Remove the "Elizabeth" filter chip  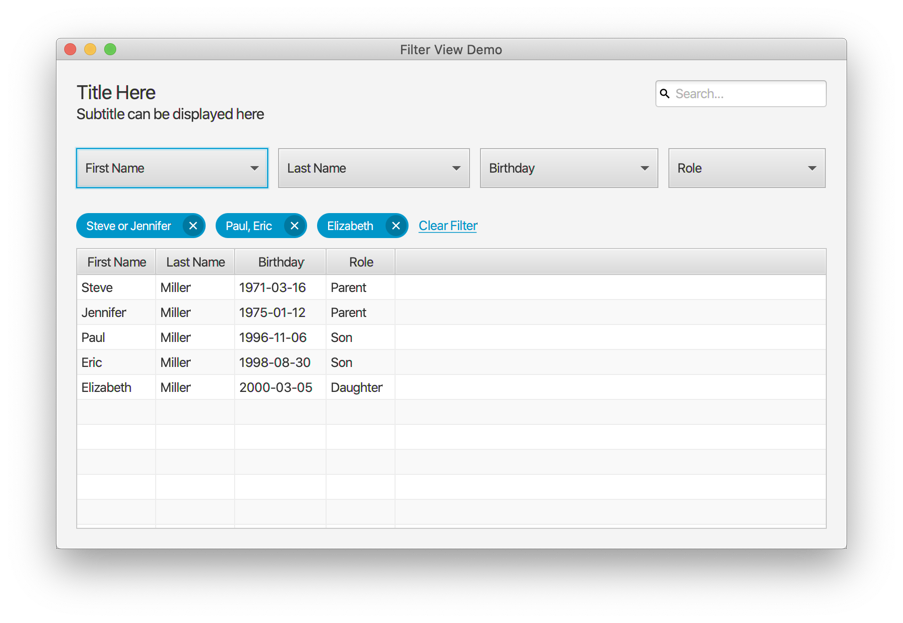click(395, 225)
